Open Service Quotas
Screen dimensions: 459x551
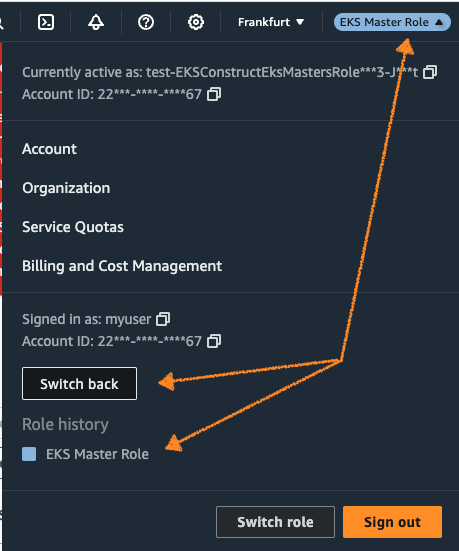[x=73, y=227]
